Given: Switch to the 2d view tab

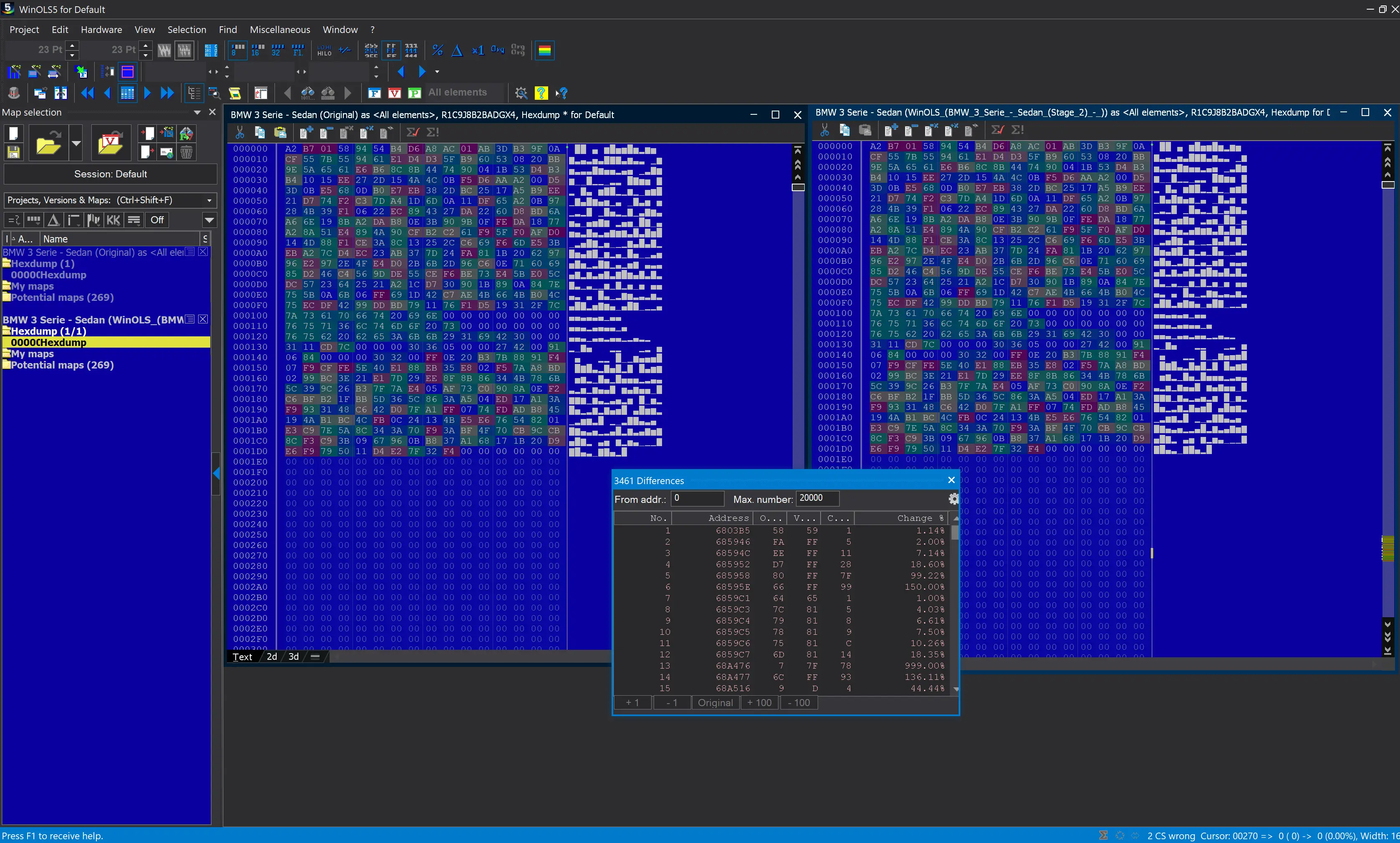Looking at the screenshot, I should pyautogui.click(x=272, y=657).
